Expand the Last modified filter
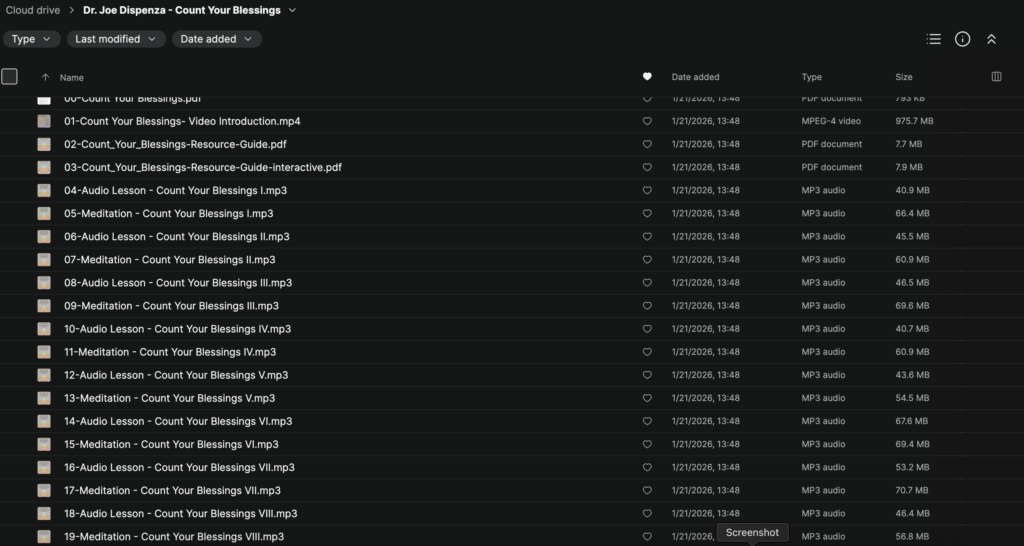 (x=116, y=39)
